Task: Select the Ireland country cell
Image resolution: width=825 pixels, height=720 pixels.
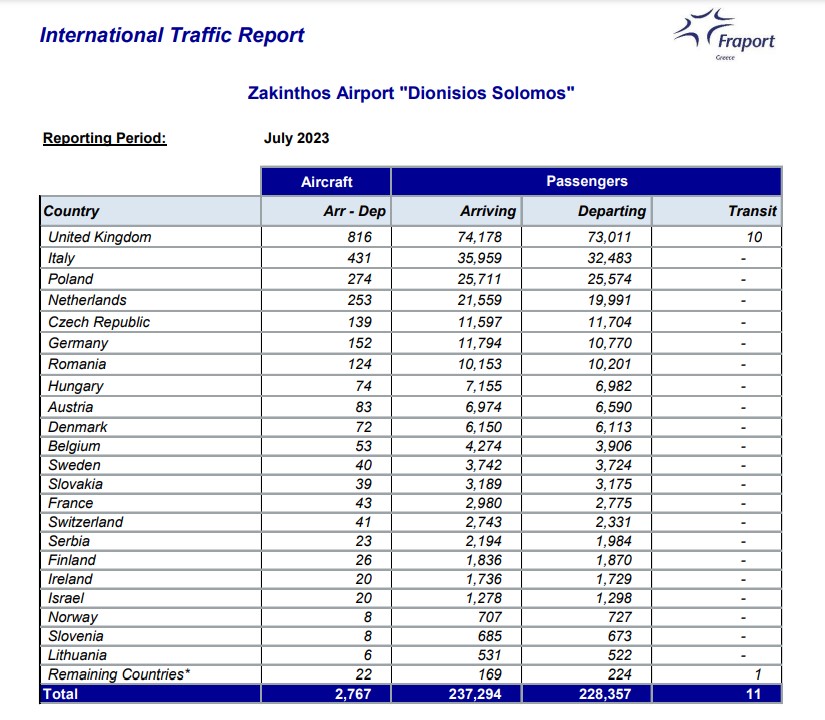Action: click(x=150, y=578)
